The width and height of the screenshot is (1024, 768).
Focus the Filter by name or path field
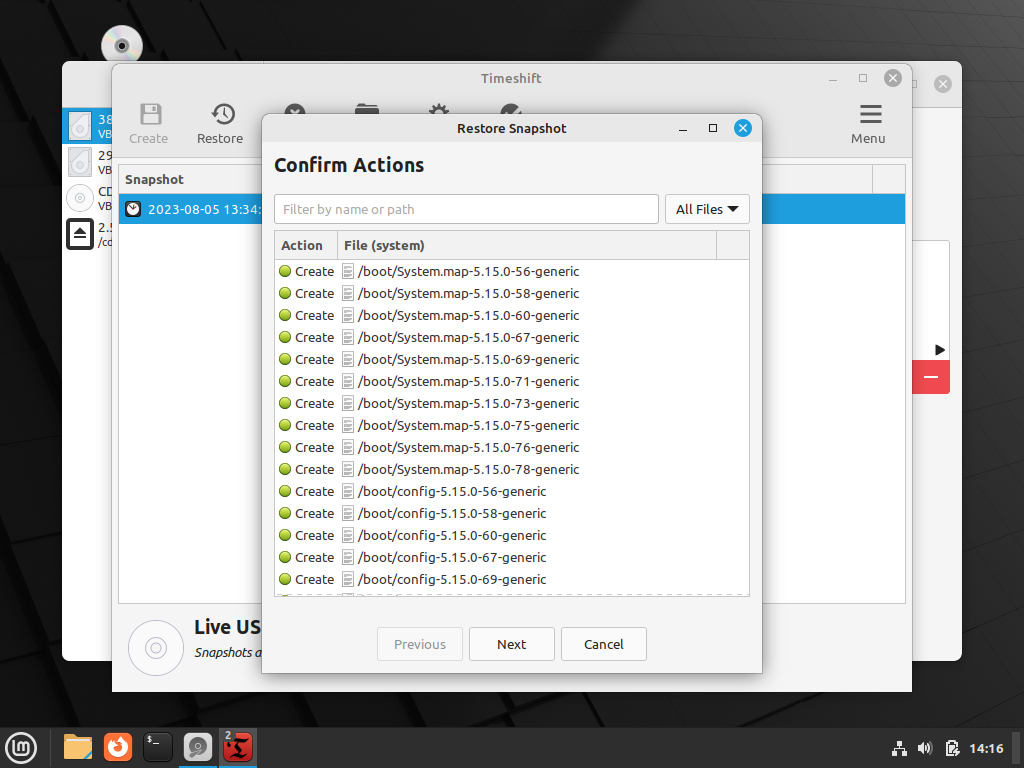pos(466,210)
